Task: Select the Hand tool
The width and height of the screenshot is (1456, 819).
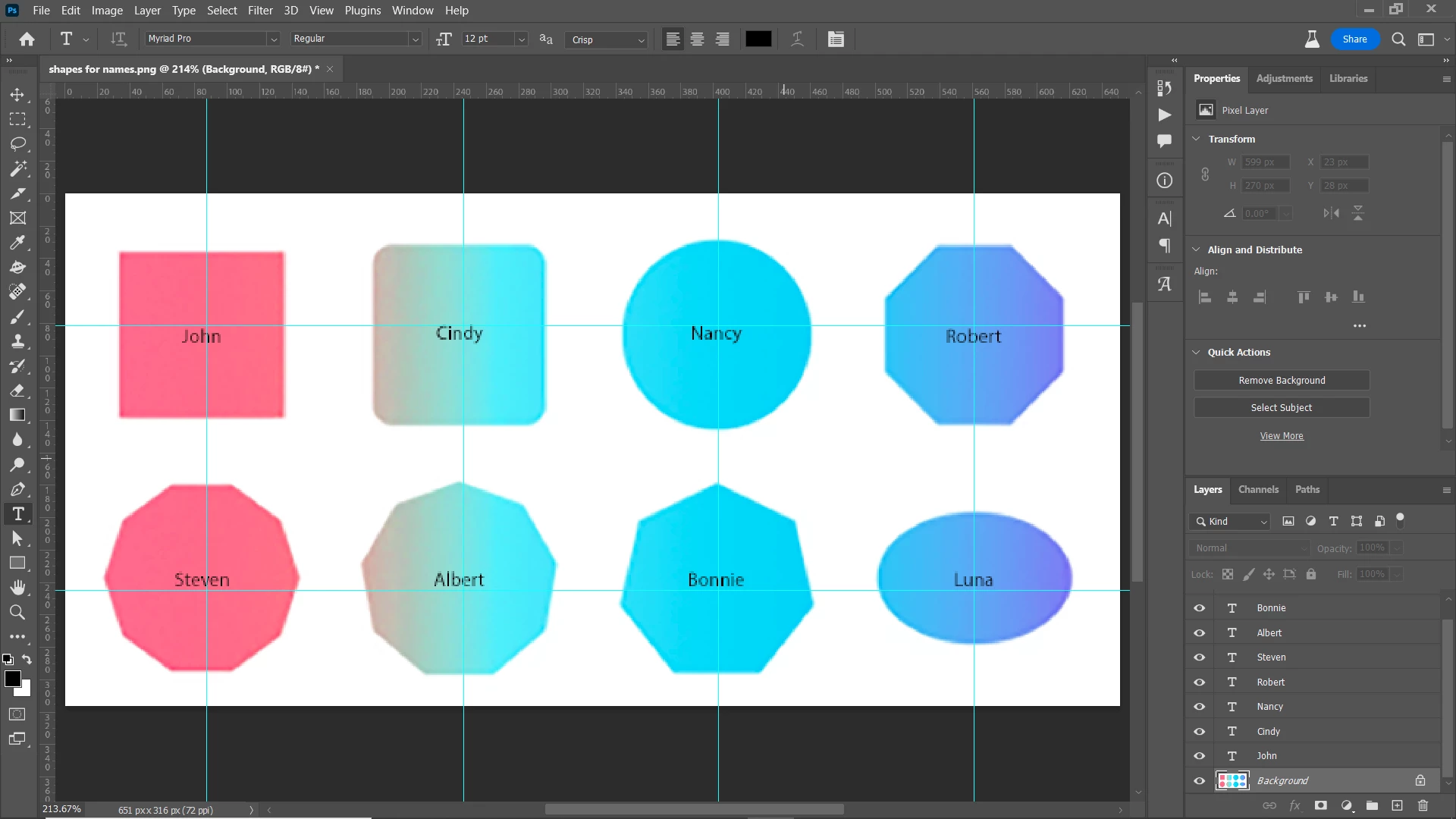Action: pyautogui.click(x=17, y=587)
